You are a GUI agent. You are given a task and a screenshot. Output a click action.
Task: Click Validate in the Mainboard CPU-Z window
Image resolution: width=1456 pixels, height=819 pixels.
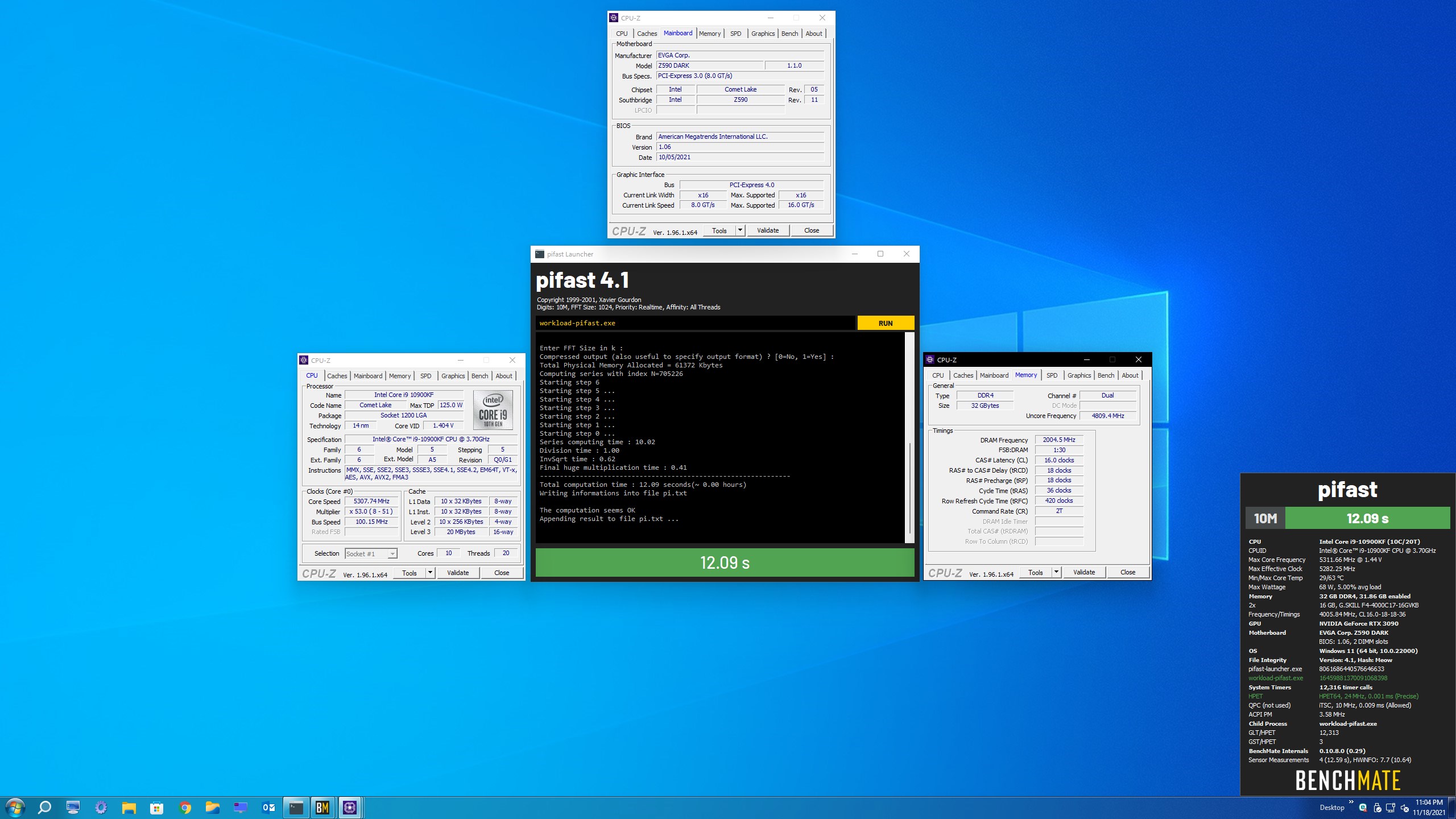(x=767, y=230)
